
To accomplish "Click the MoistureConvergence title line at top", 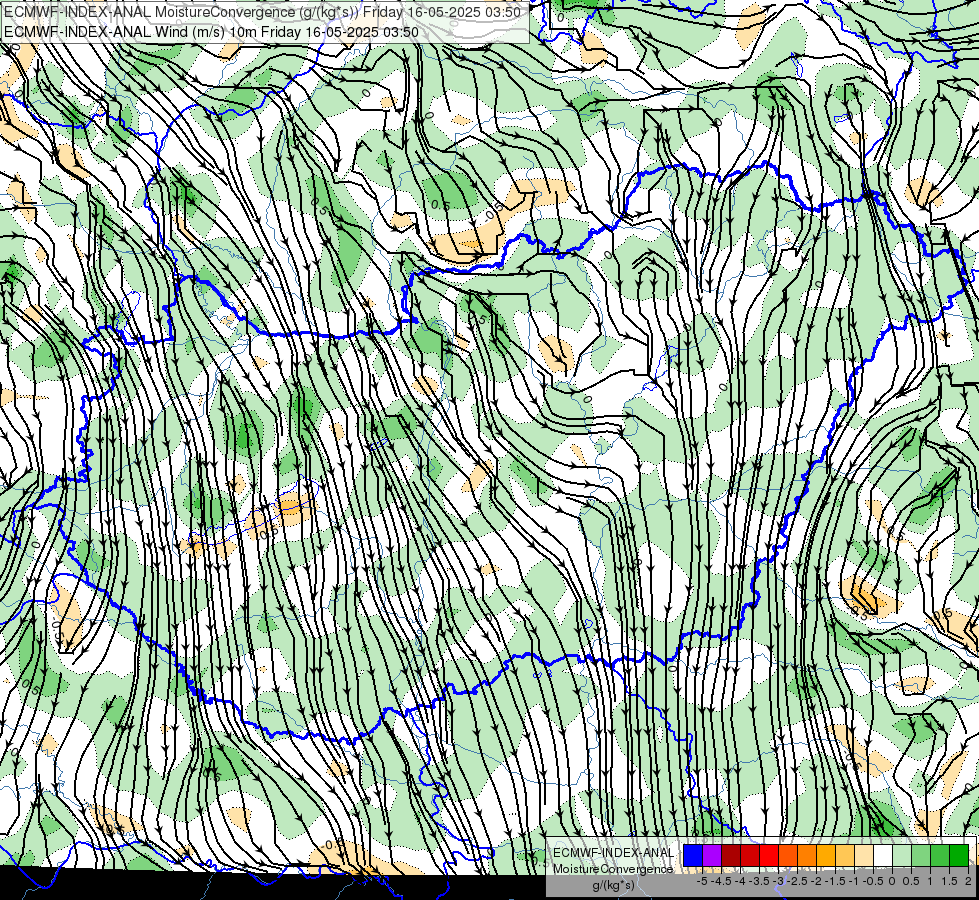I will [262, 12].
